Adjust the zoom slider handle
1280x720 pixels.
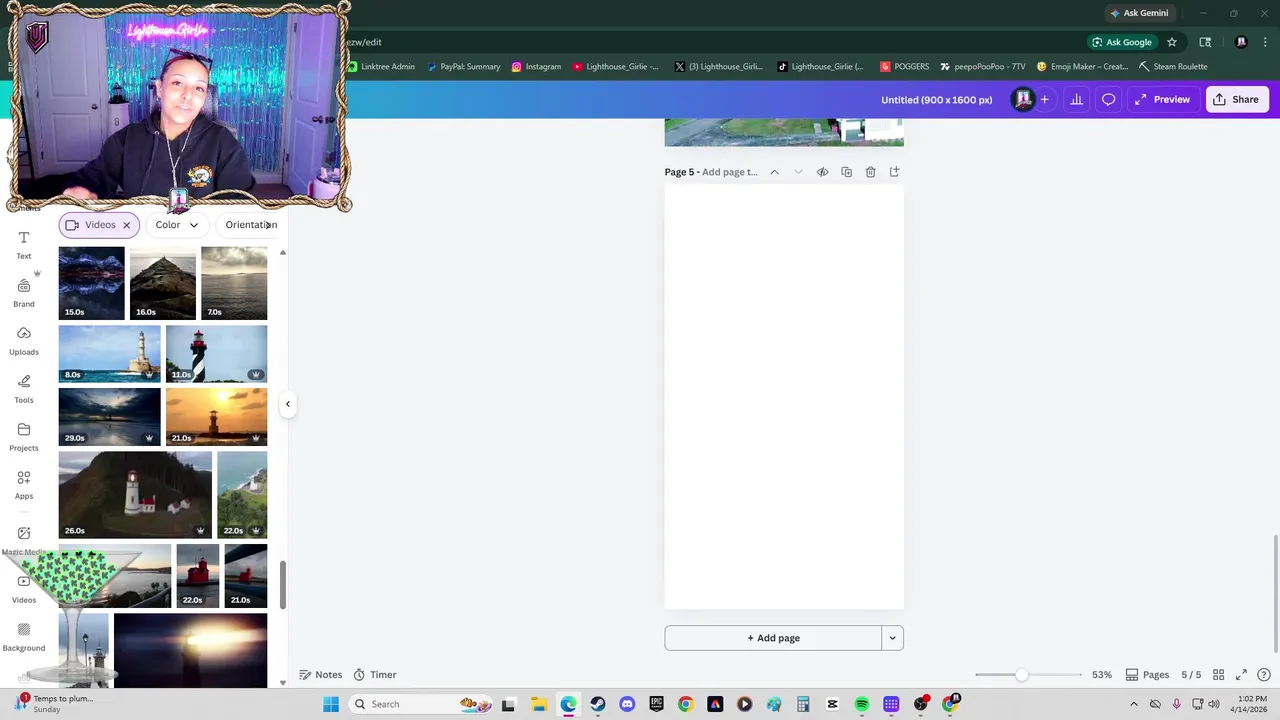[1021, 675]
